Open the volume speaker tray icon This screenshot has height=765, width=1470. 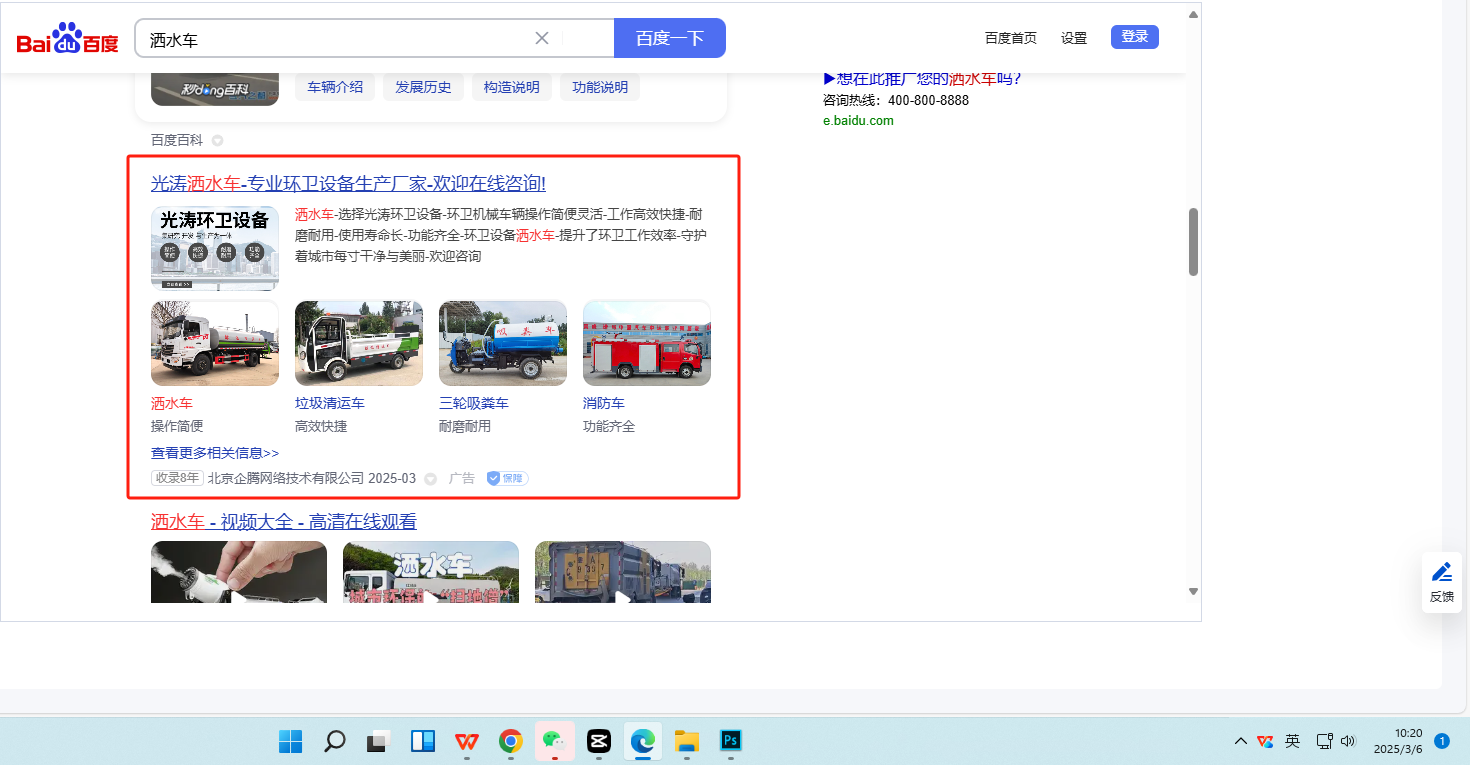pos(1348,741)
